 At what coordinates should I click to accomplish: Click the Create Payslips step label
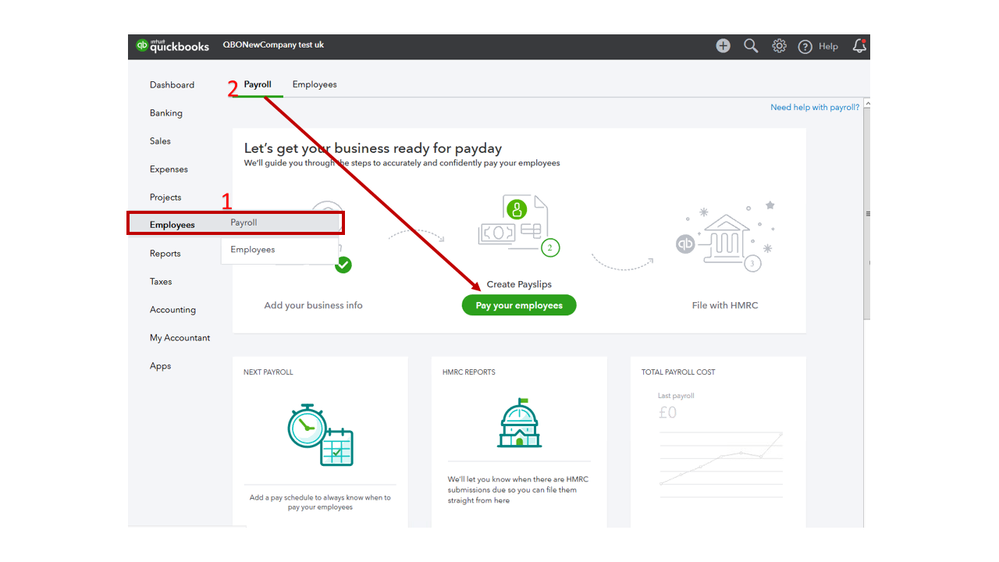[x=519, y=284]
